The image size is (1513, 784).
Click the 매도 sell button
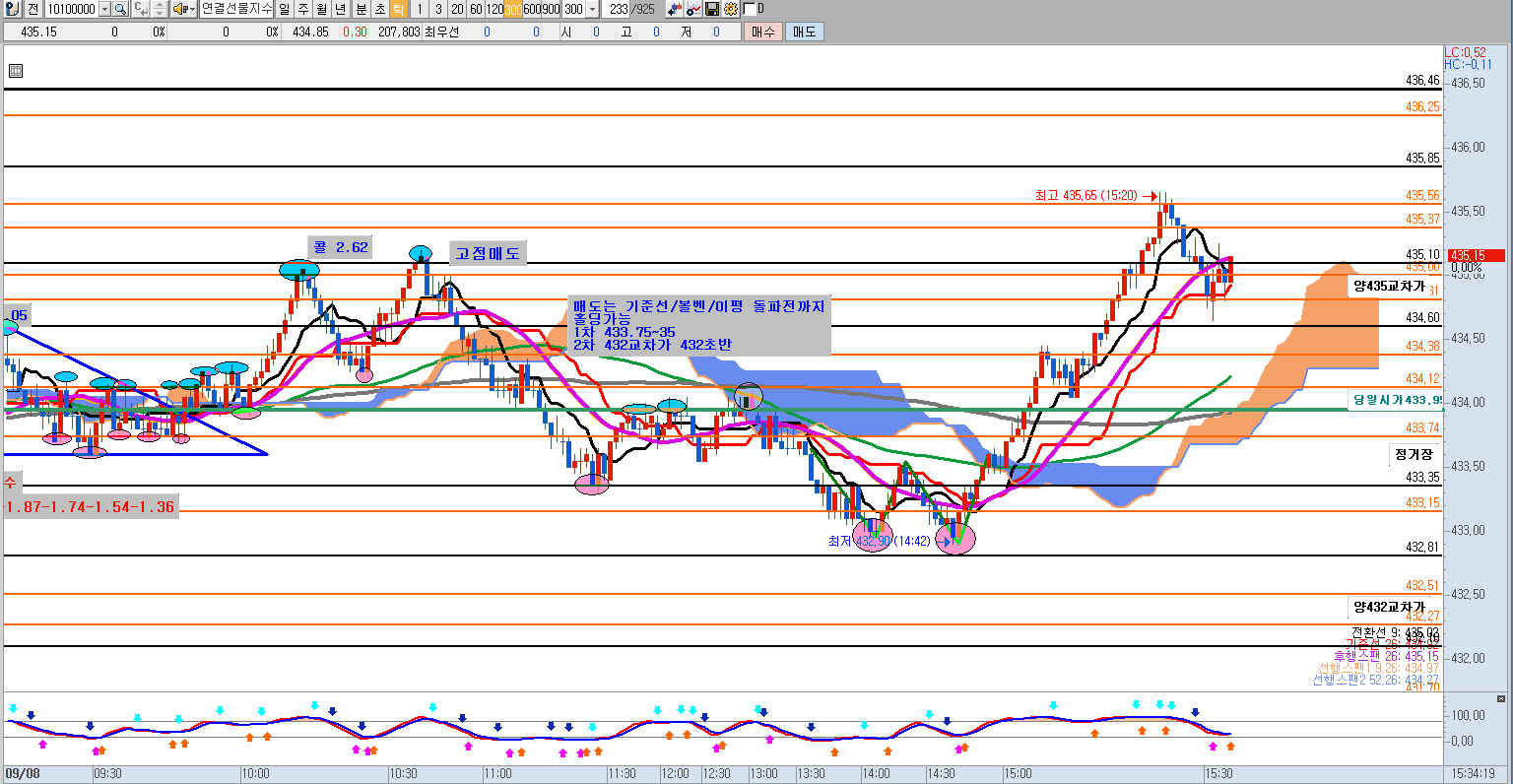[x=803, y=32]
